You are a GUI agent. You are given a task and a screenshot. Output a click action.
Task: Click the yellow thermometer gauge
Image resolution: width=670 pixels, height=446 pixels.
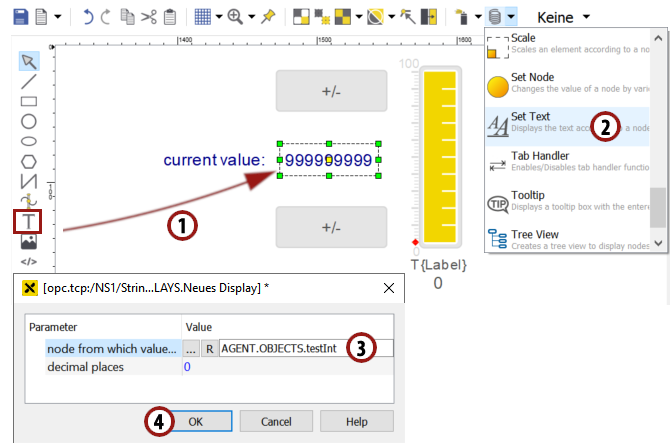point(440,160)
